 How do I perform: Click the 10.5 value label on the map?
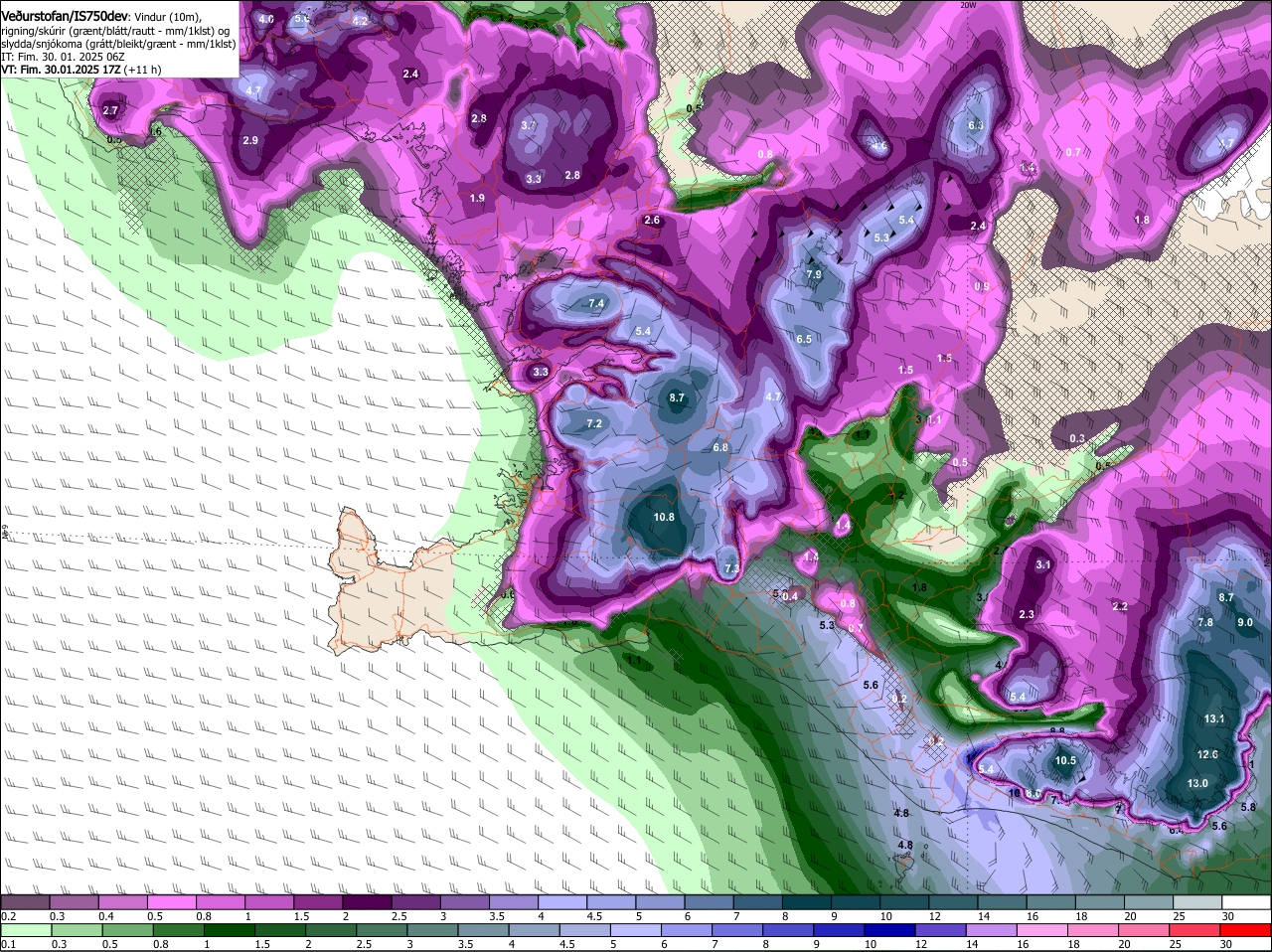(1065, 760)
